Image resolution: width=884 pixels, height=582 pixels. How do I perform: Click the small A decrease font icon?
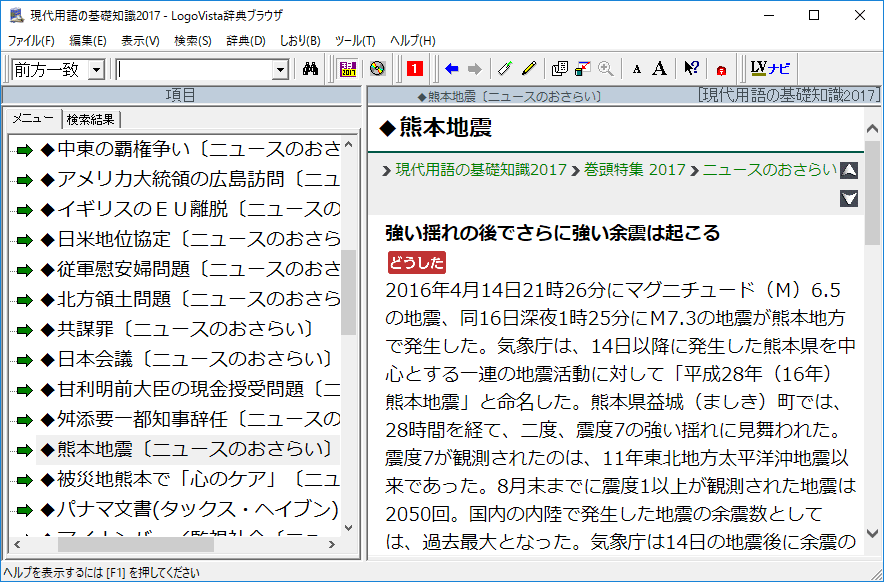pos(637,69)
